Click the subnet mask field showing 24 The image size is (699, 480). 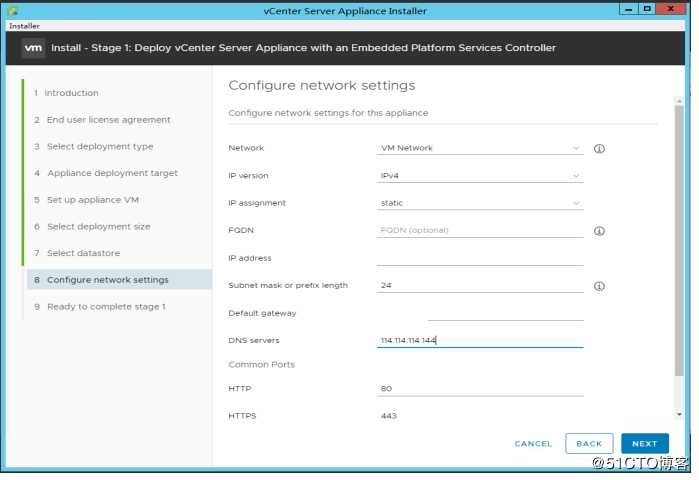point(480,285)
